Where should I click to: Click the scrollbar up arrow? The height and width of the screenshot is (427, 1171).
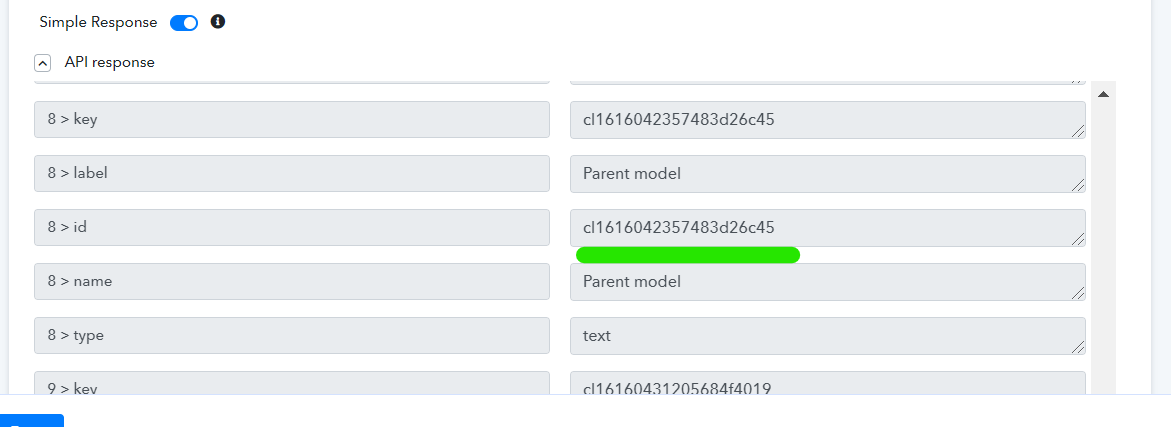tap(1103, 94)
